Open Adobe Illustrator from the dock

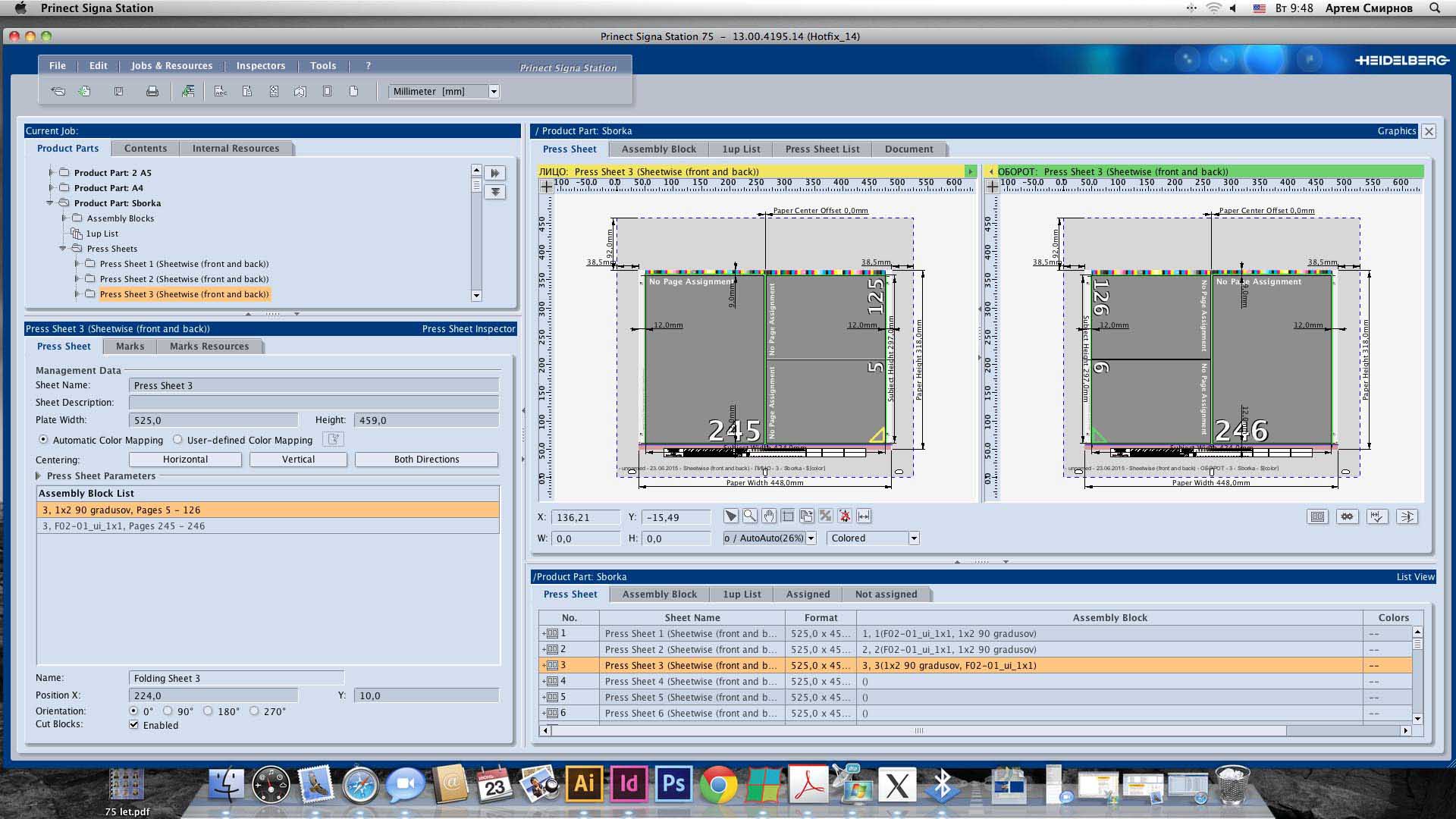[x=584, y=783]
